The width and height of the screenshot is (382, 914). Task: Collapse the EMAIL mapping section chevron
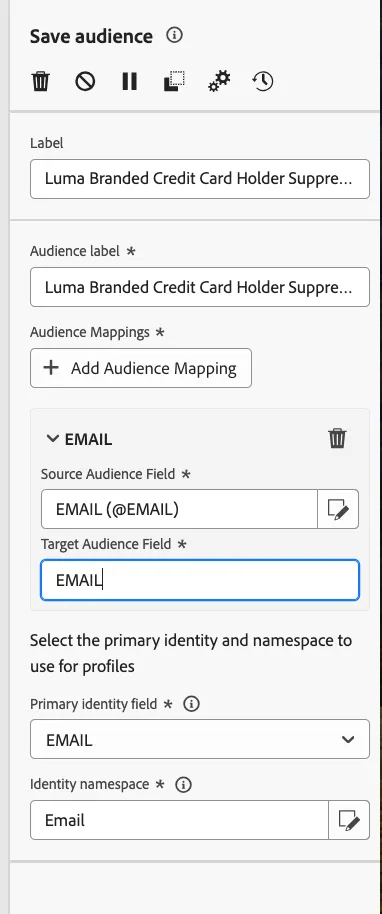[x=52, y=439]
